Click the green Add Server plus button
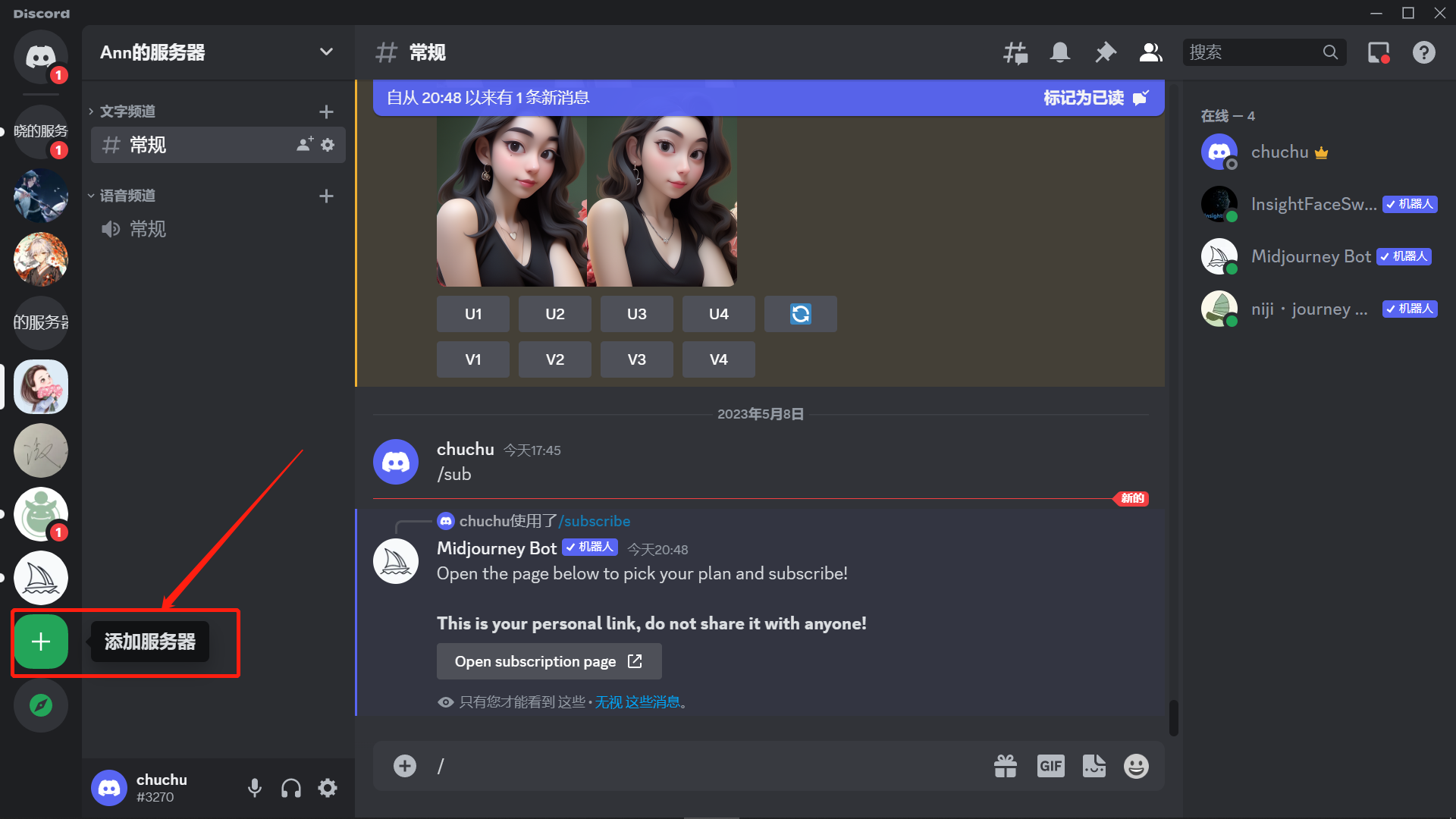 pos(41,642)
